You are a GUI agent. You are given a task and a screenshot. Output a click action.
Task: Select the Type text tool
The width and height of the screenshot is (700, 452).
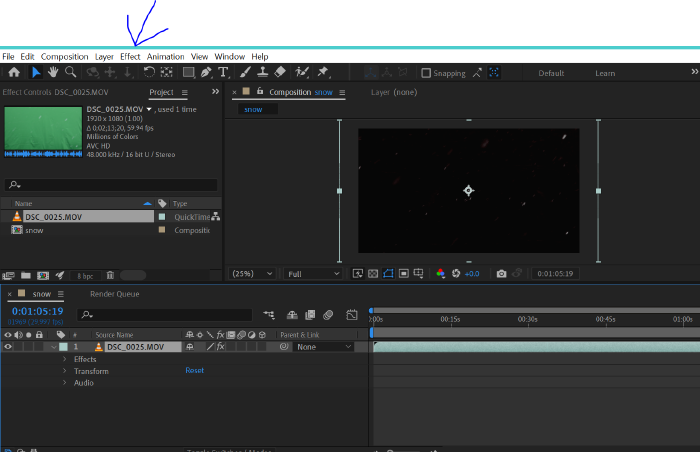tap(223, 72)
